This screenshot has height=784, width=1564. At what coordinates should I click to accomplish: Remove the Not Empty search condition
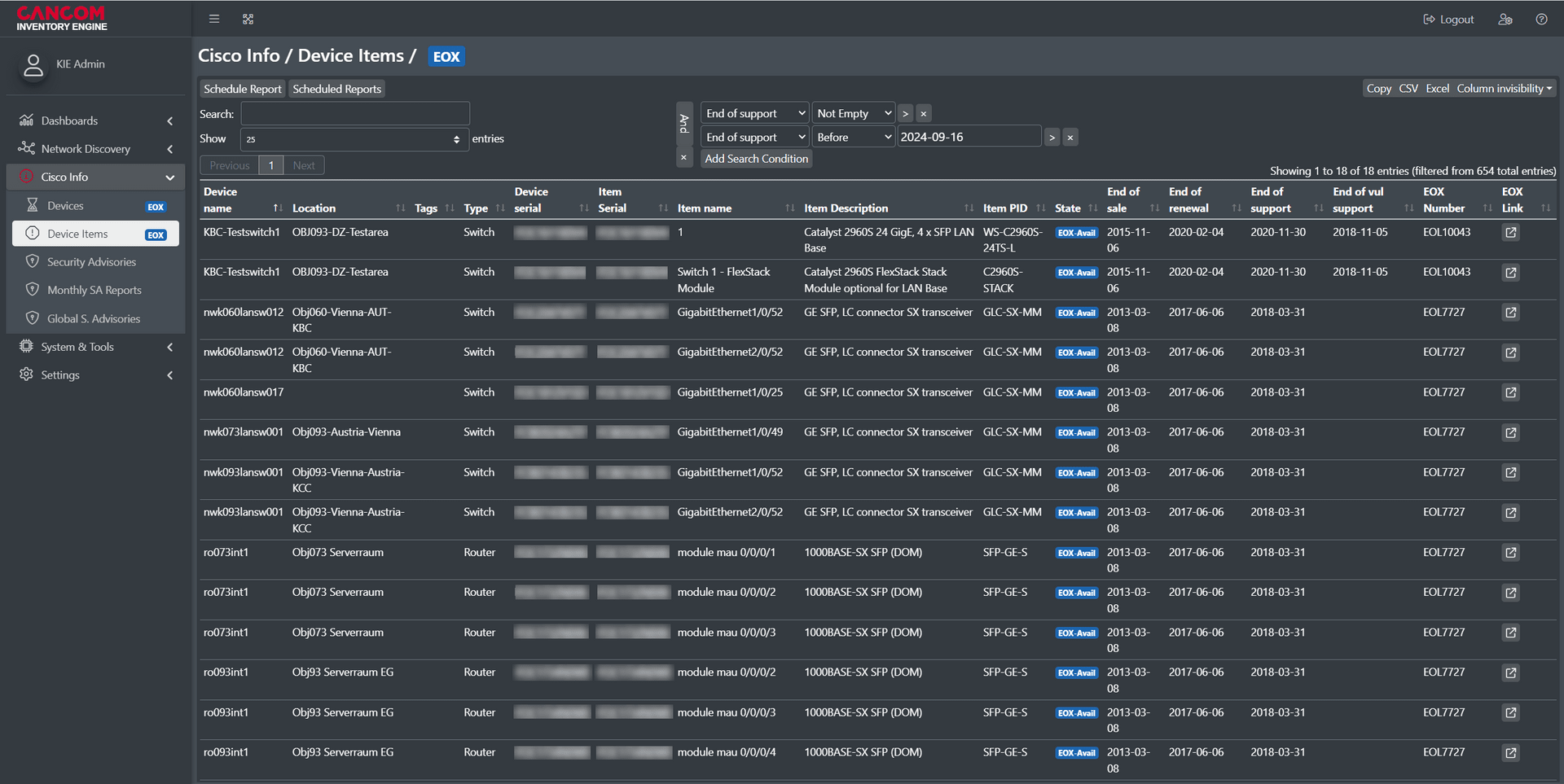click(x=923, y=114)
